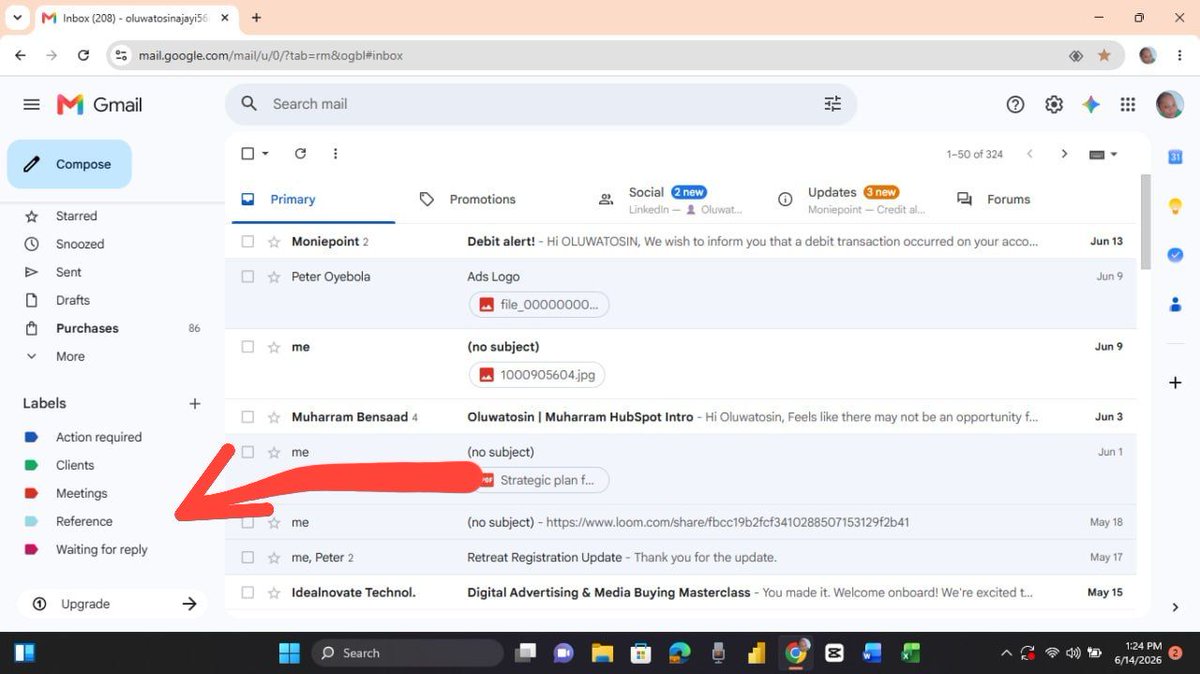The width and height of the screenshot is (1200, 674).
Task: Open the Sent folder
Action: click(69, 272)
